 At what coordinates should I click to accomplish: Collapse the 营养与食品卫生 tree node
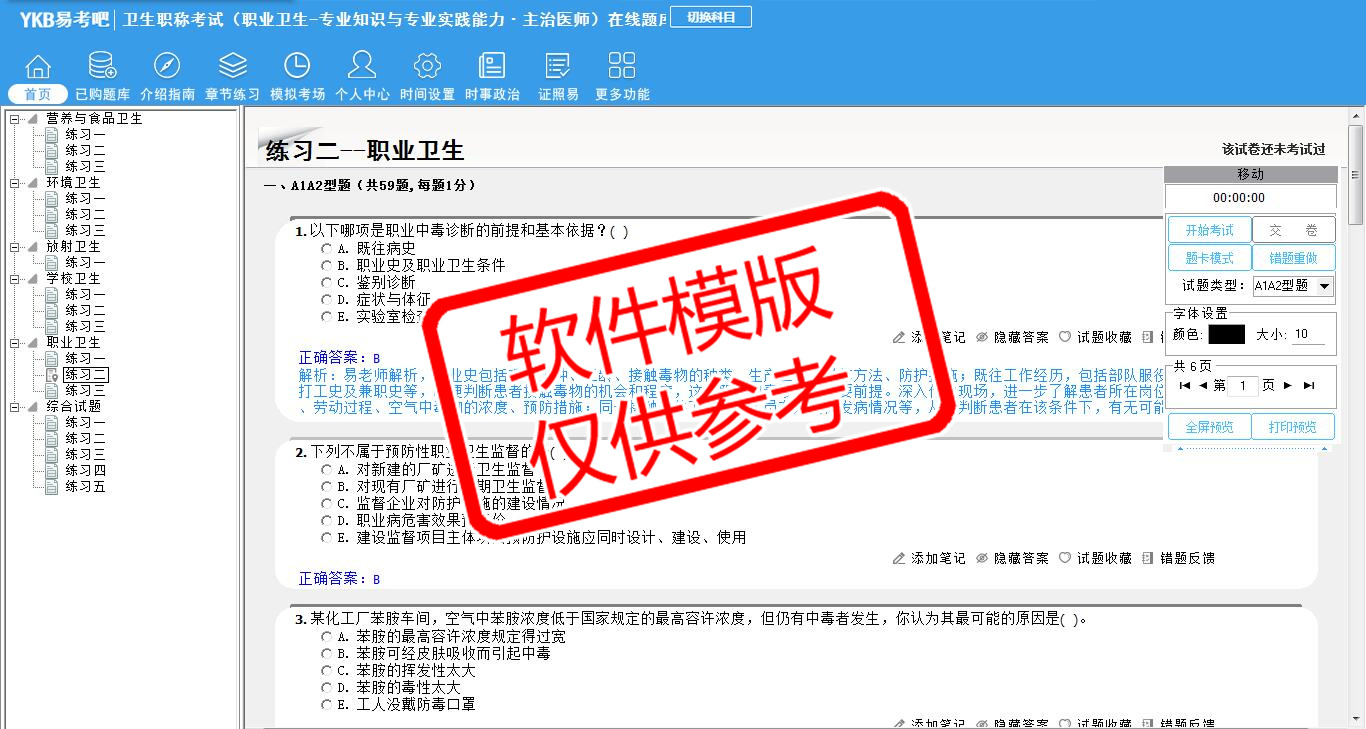[15, 118]
